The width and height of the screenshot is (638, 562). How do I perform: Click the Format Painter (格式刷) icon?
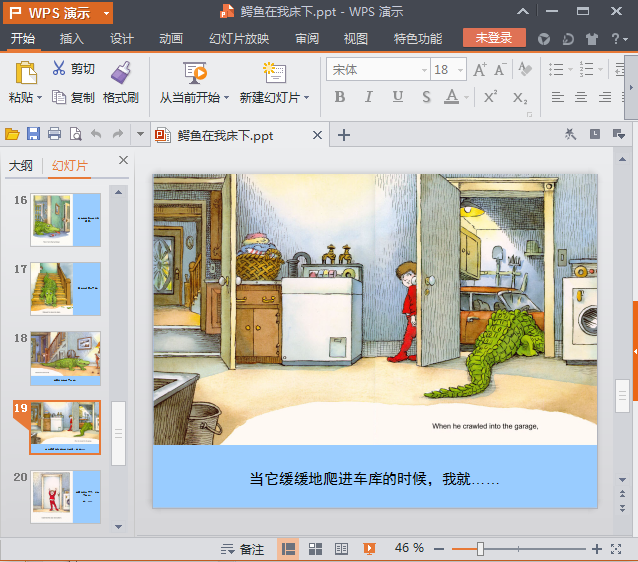click(x=121, y=73)
